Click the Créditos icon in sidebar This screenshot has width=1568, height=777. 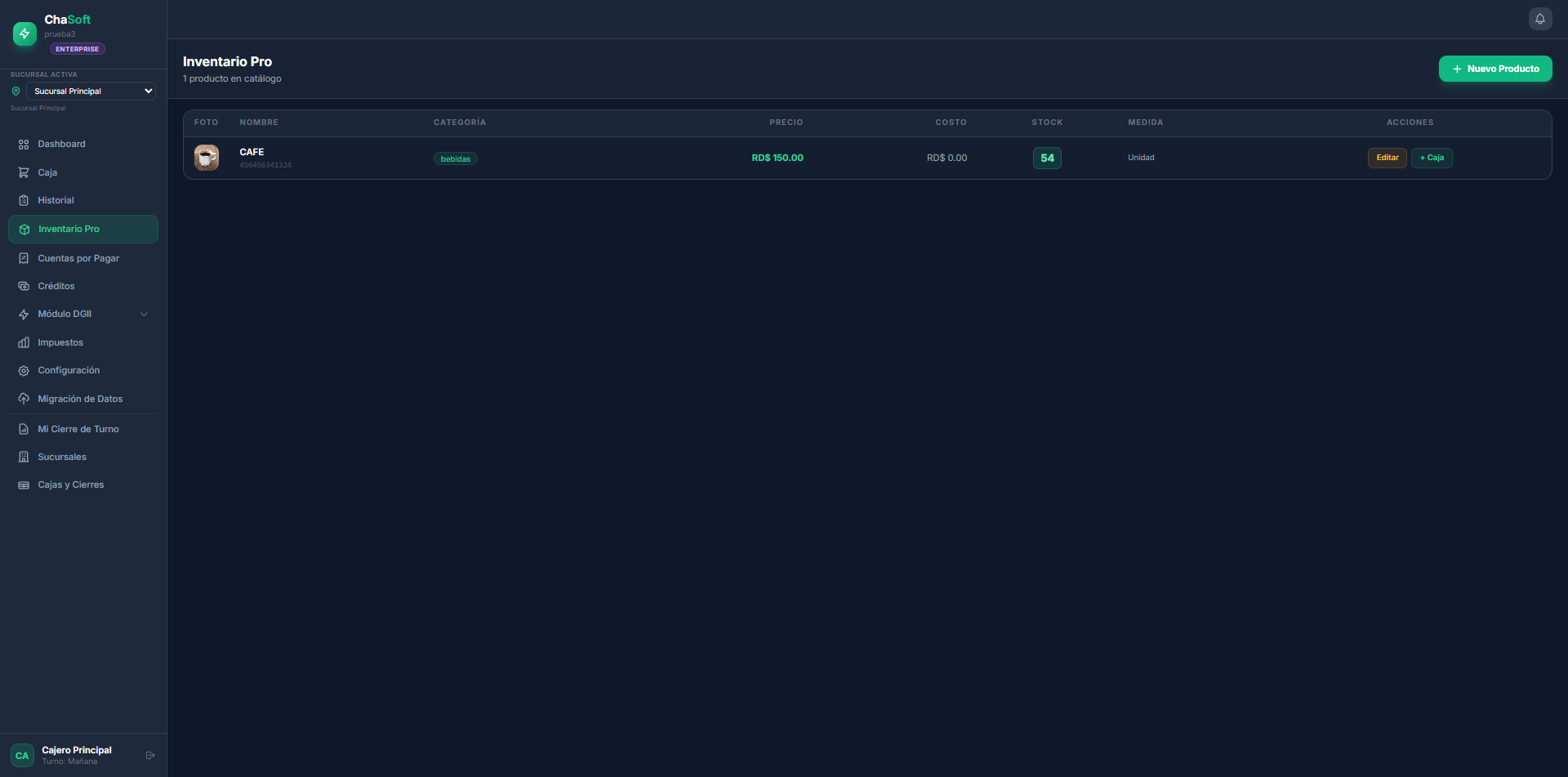(x=24, y=286)
